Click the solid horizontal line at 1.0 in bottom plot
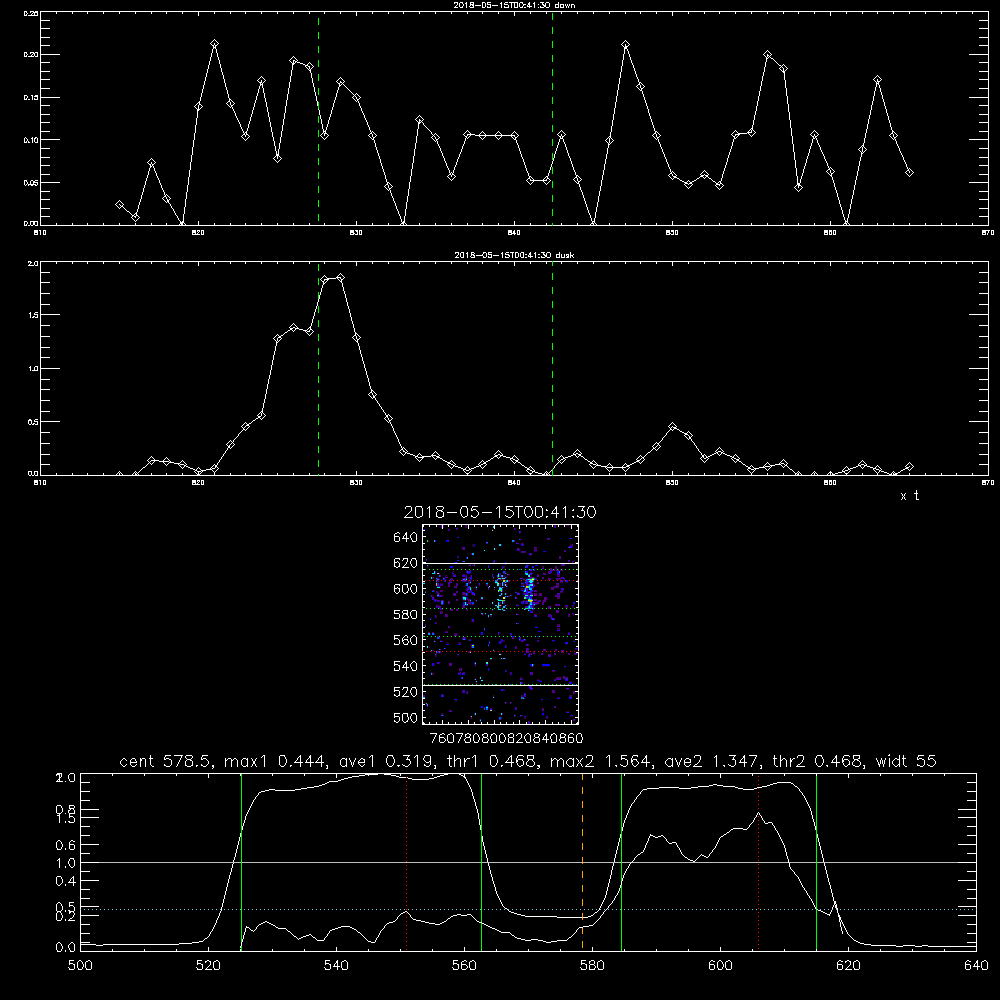The height and width of the screenshot is (1000, 1000). [x=528, y=862]
